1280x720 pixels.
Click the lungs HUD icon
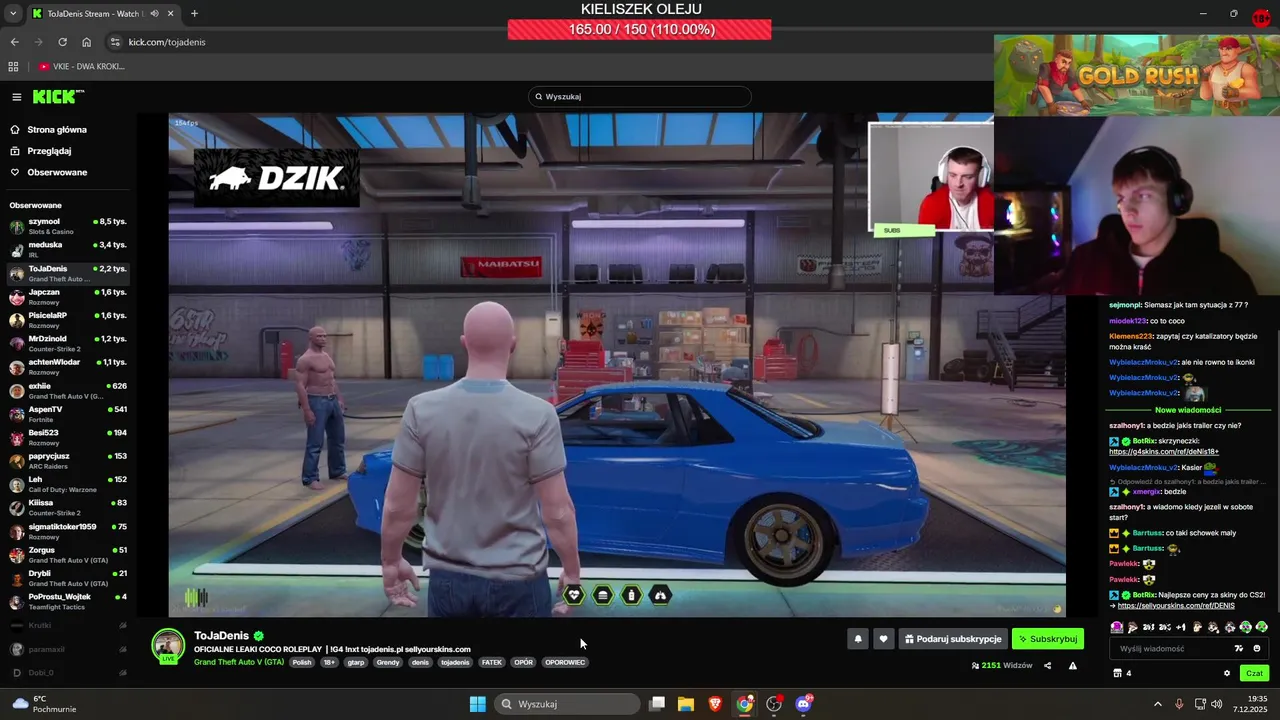click(x=660, y=595)
